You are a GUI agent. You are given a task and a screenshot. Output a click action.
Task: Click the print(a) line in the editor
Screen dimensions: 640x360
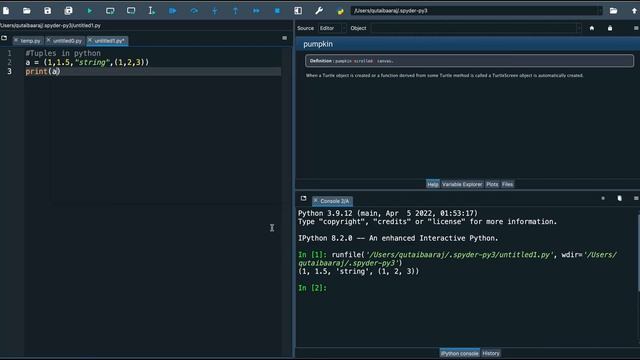click(x=43, y=71)
